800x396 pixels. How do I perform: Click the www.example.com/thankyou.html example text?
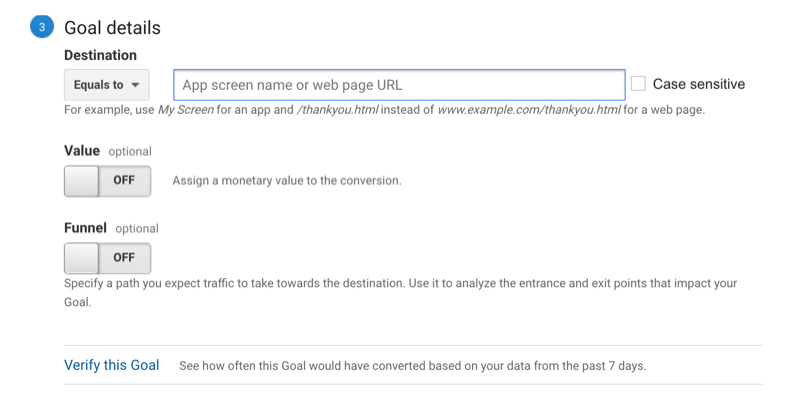click(529, 110)
